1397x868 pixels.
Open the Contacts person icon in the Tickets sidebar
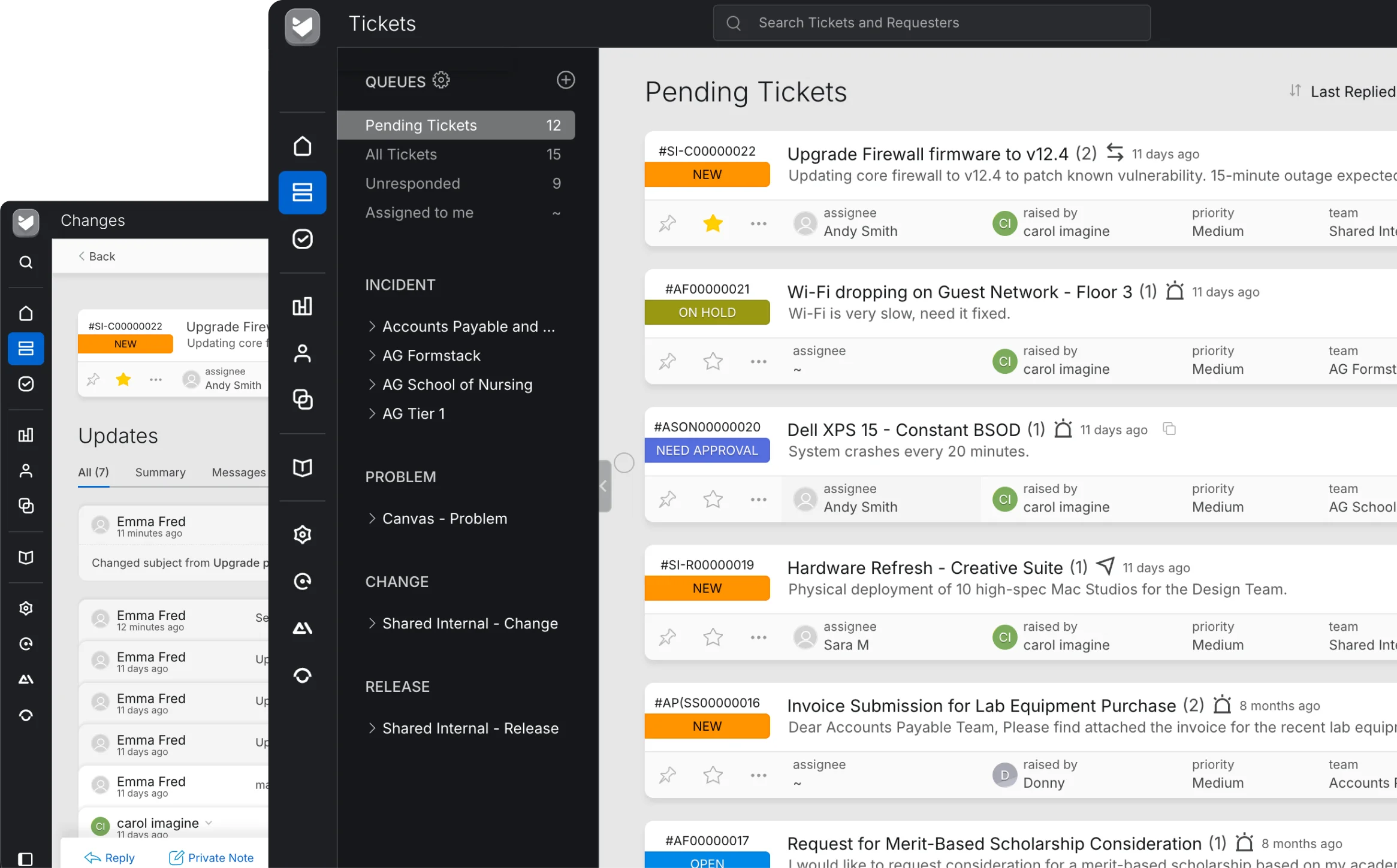302,353
